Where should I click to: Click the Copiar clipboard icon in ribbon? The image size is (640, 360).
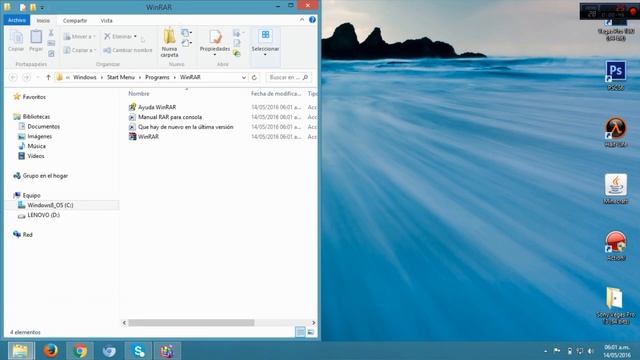click(16, 41)
